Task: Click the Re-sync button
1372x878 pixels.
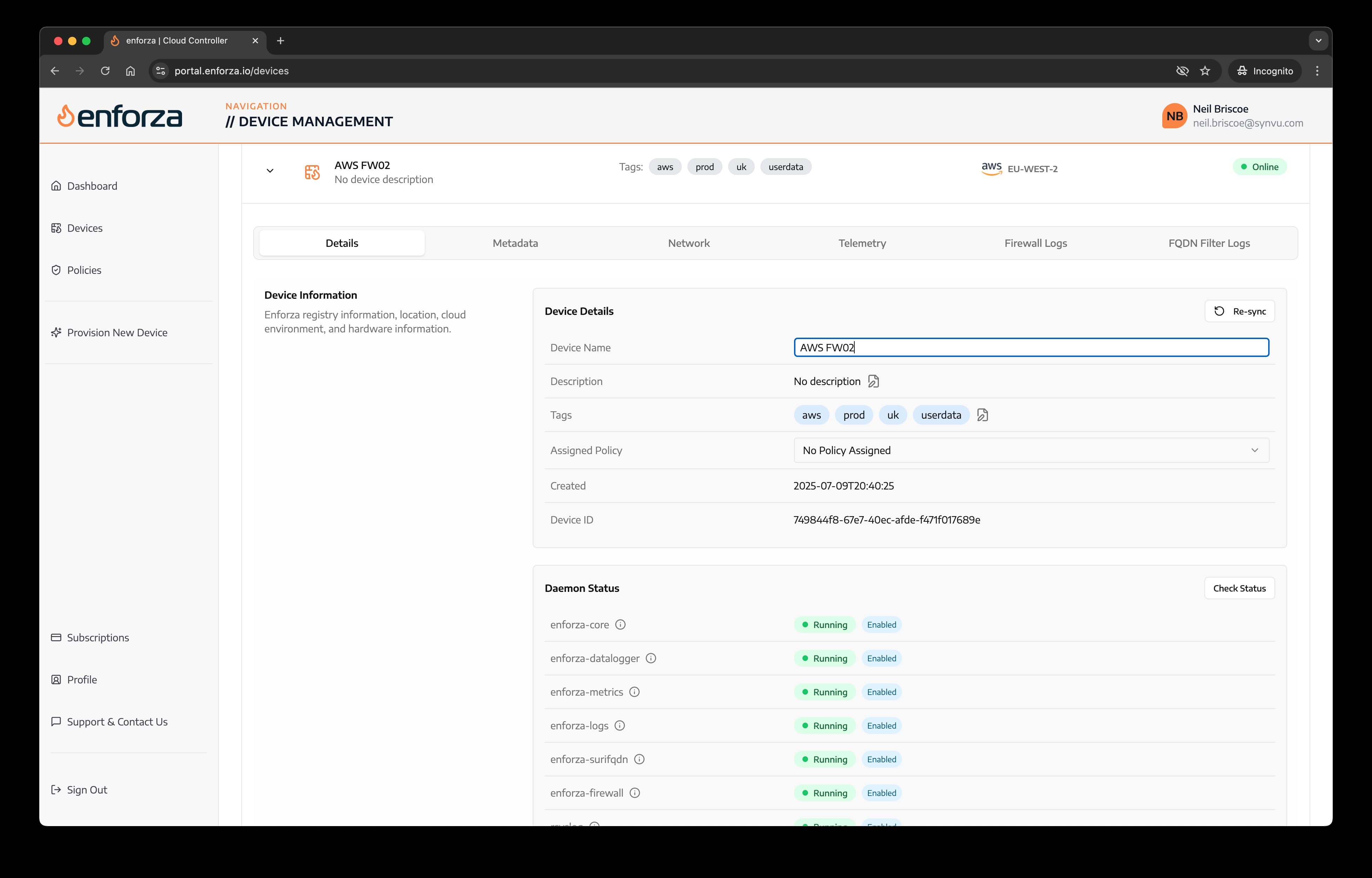Action: pos(1240,311)
